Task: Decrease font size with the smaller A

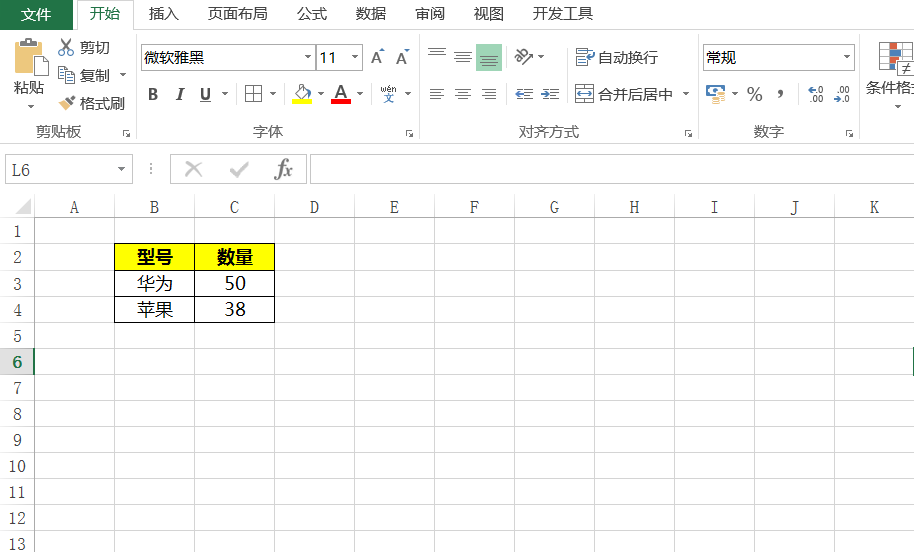Action: coord(402,57)
